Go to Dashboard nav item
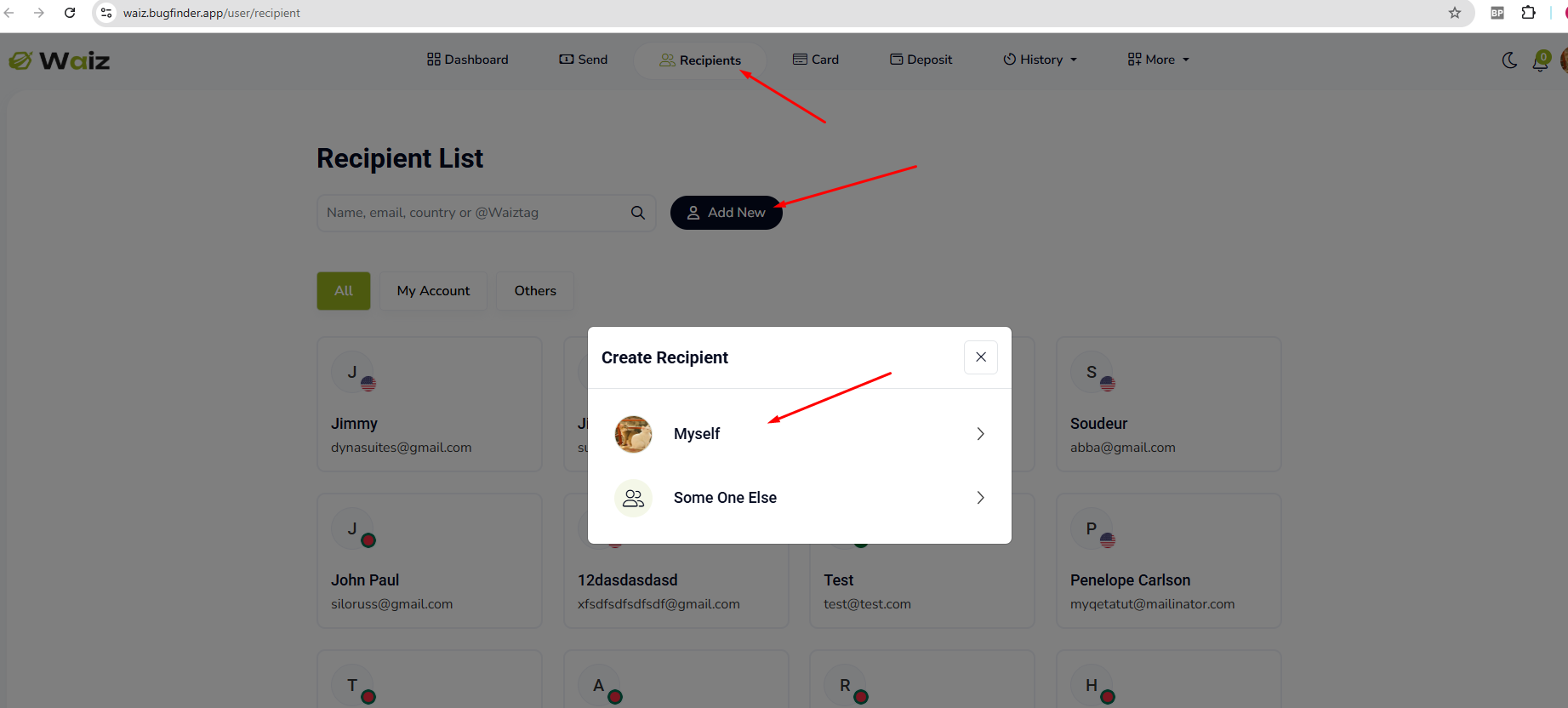The image size is (1568, 708). [468, 60]
